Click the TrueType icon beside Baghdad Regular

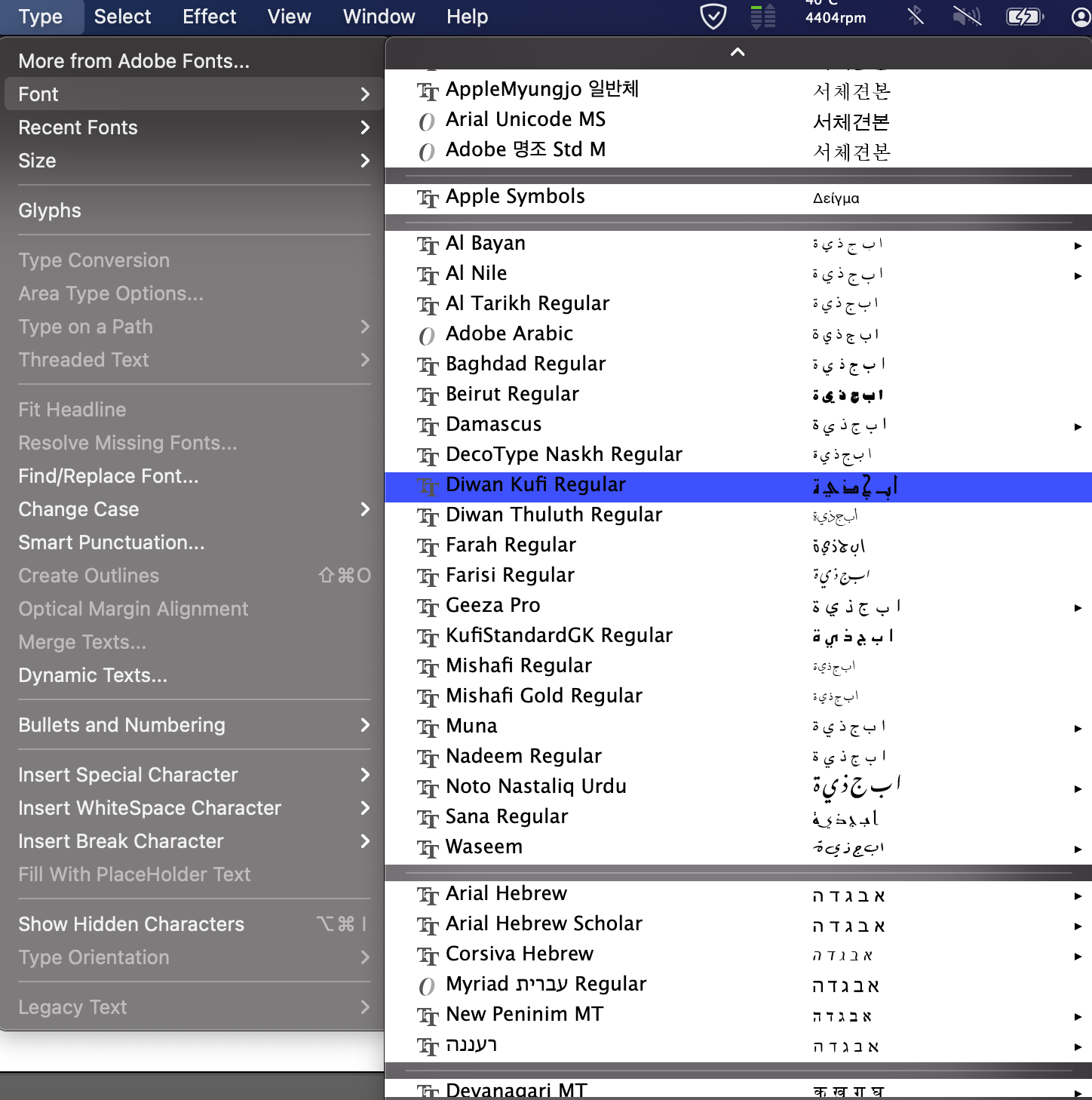428,366
